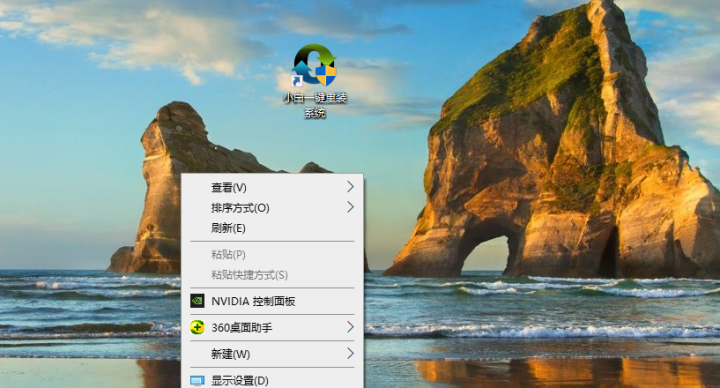Choose 新建(W) in the context menu
720x388 pixels.
pyautogui.click(x=272, y=354)
